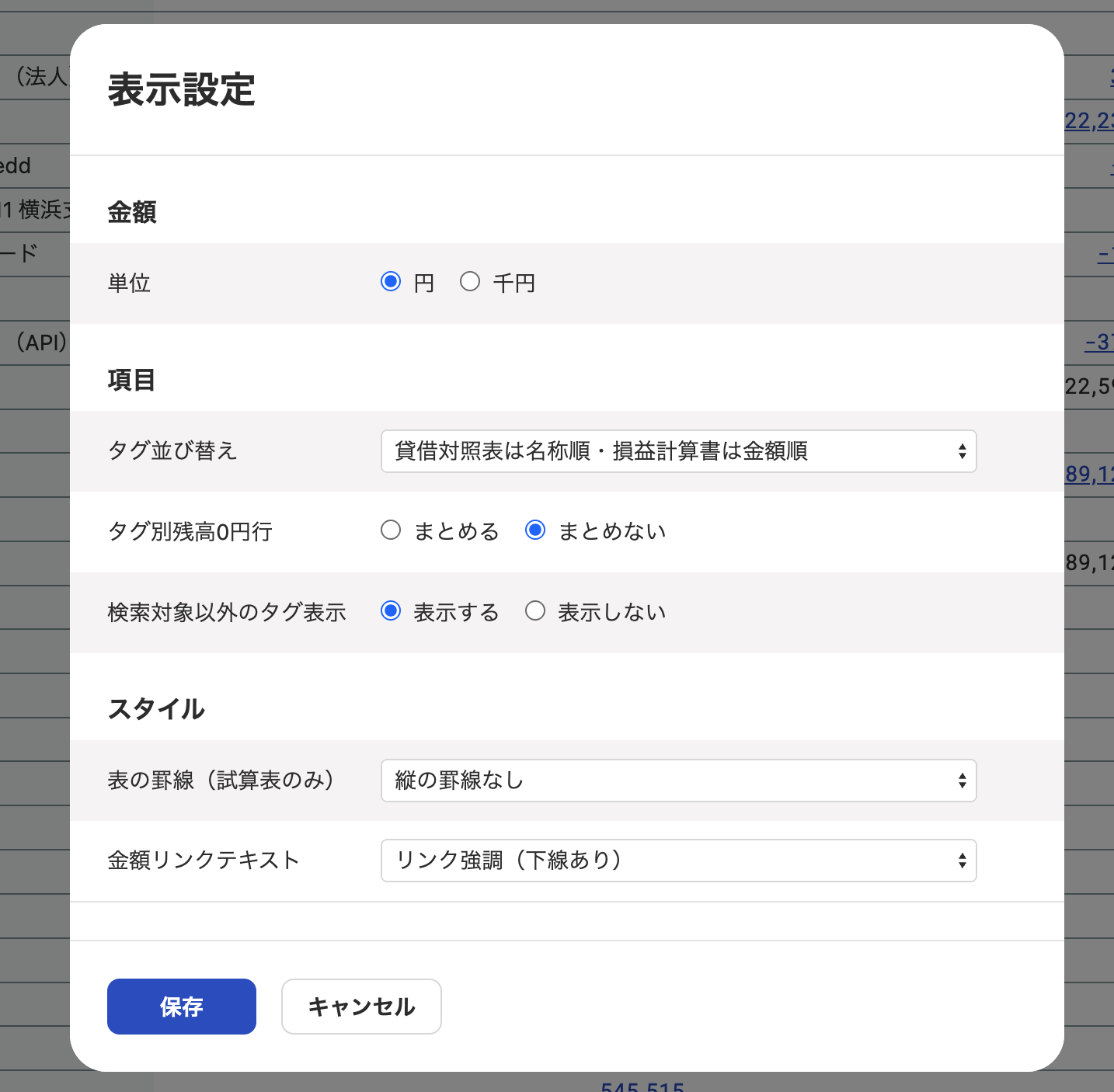Screen dimensions: 1114x1092
Task: Click the 金額リンクテキスト label
Action: 204,860
